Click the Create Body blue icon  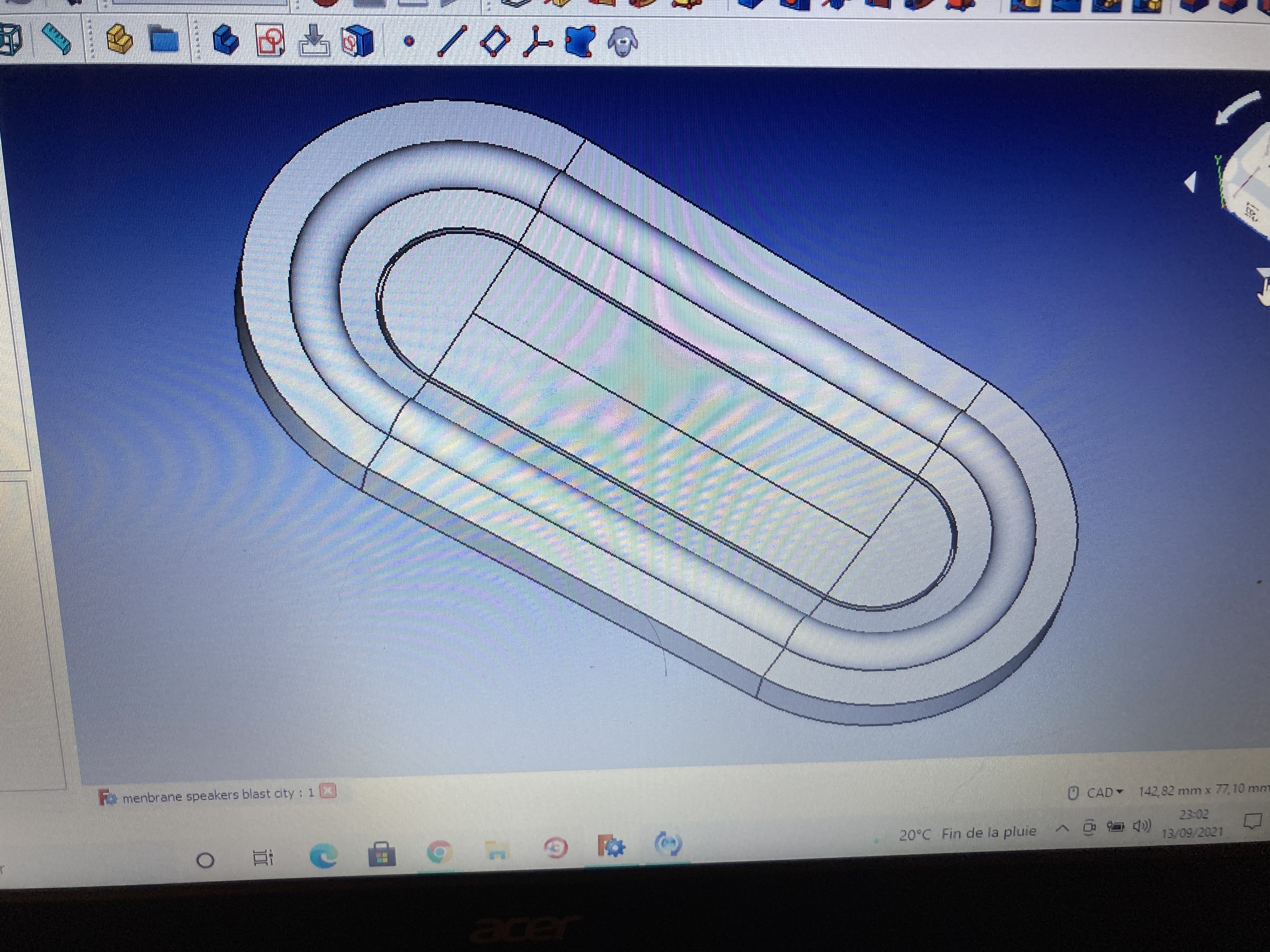[x=226, y=40]
